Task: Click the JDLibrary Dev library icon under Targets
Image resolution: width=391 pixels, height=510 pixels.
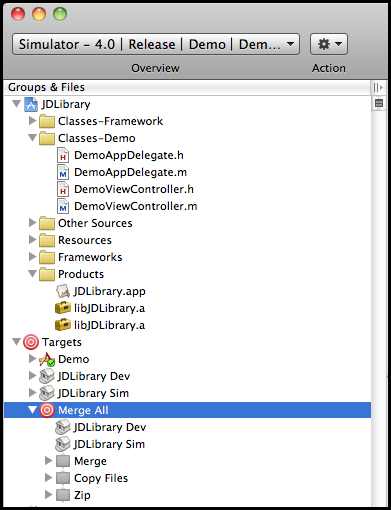Action: click(47, 376)
